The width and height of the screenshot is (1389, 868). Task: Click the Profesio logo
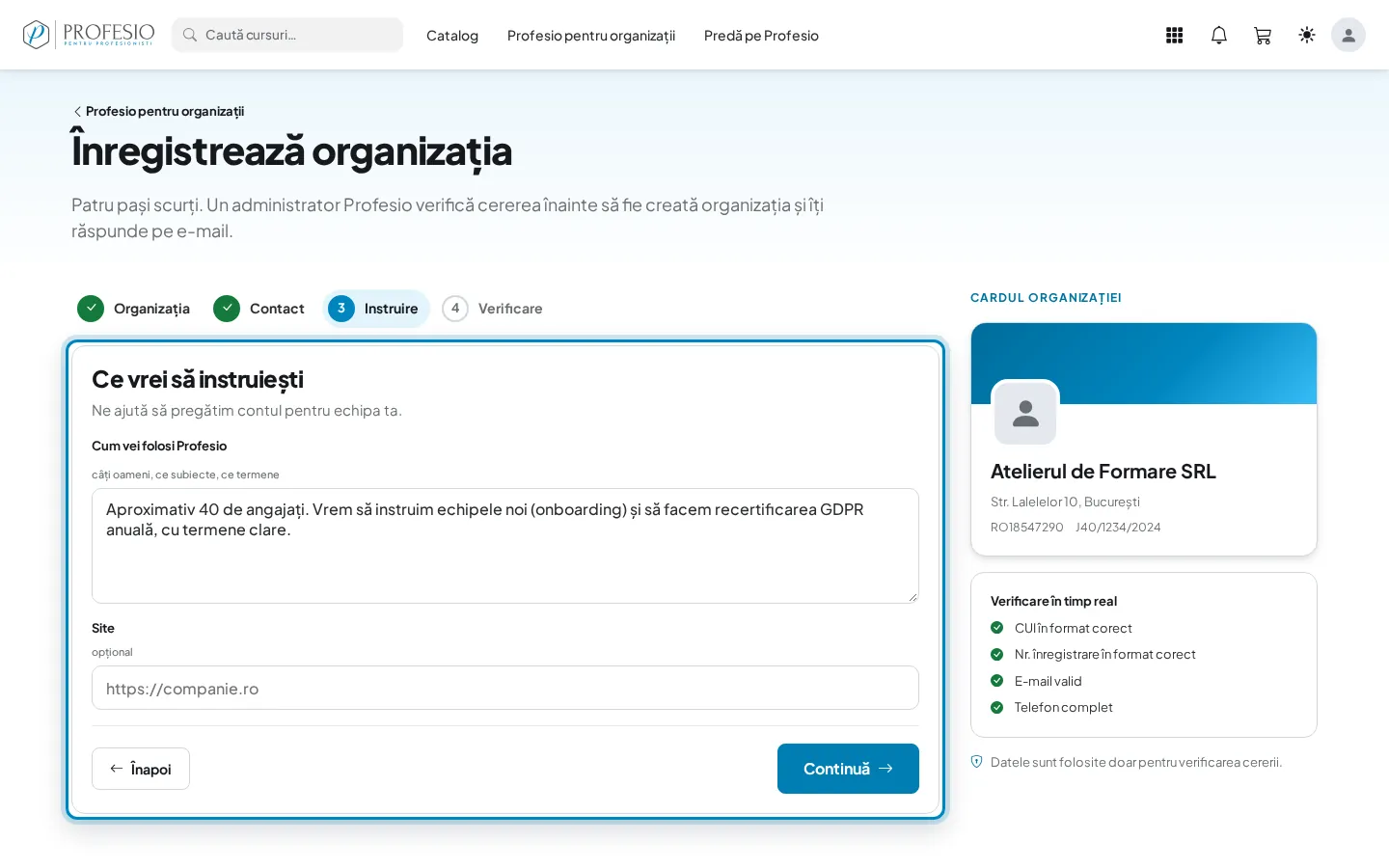point(89,35)
